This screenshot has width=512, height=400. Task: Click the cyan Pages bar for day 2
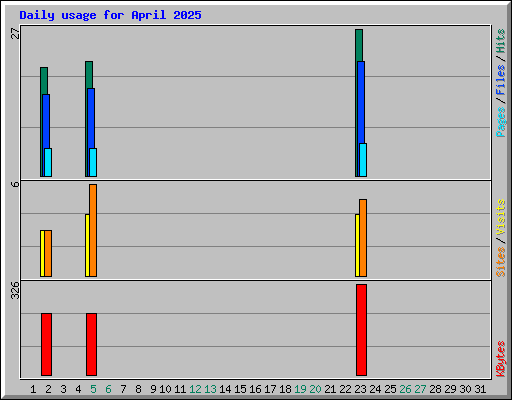point(48,162)
